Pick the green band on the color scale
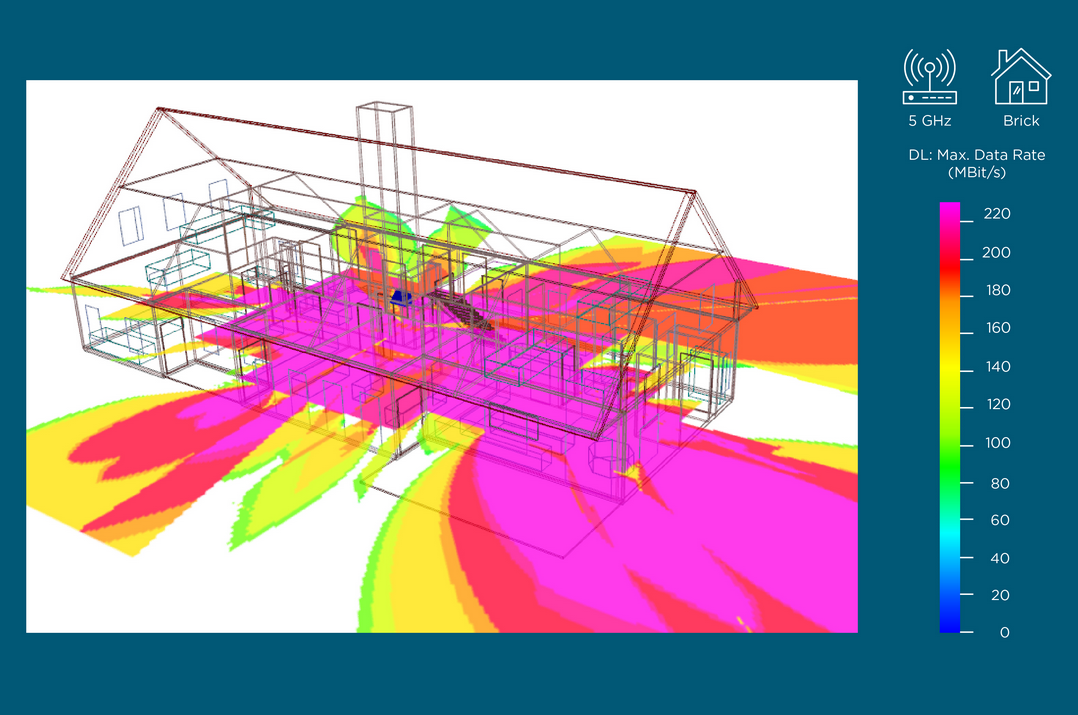Image resolution: width=1078 pixels, height=715 pixels. (949, 460)
